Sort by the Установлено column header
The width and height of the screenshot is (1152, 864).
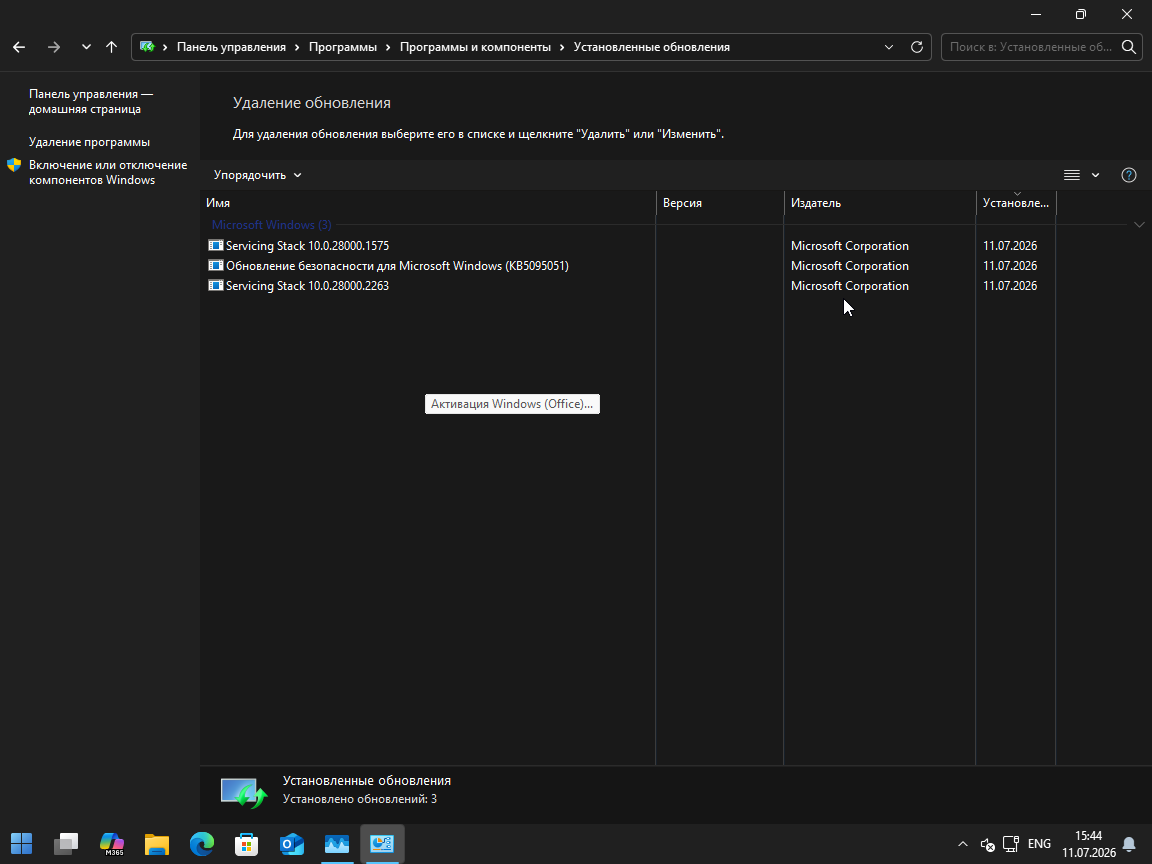(x=1016, y=203)
